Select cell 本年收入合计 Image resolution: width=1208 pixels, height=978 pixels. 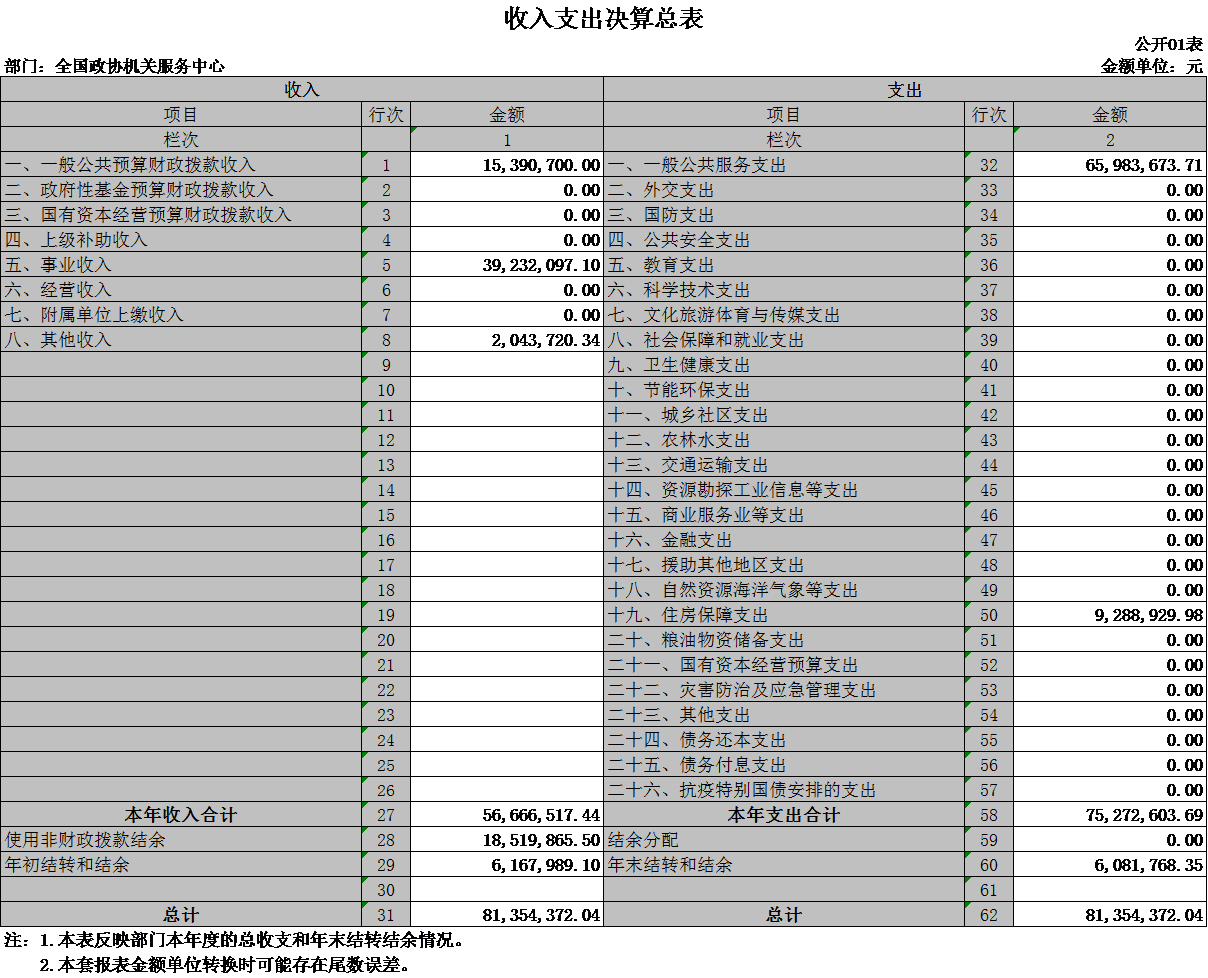181,815
